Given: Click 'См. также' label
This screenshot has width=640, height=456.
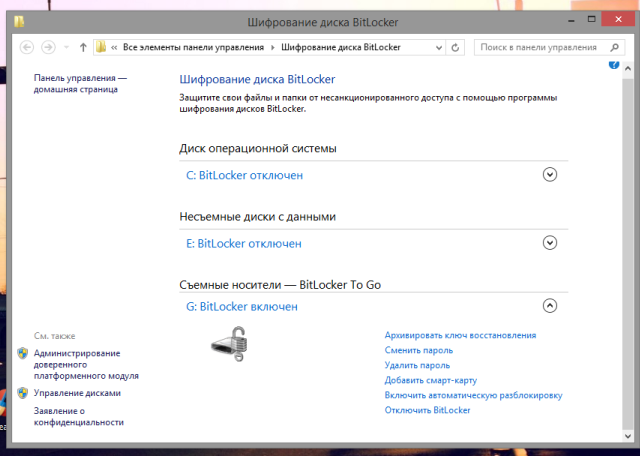Looking at the screenshot, I should [54, 336].
